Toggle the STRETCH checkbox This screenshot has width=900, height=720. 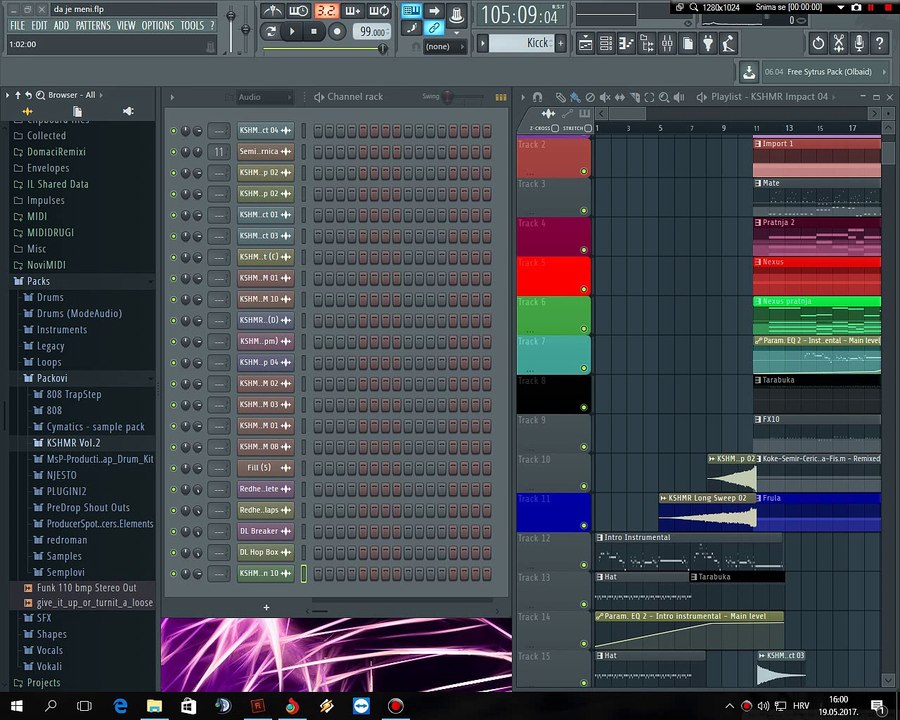(588, 128)
